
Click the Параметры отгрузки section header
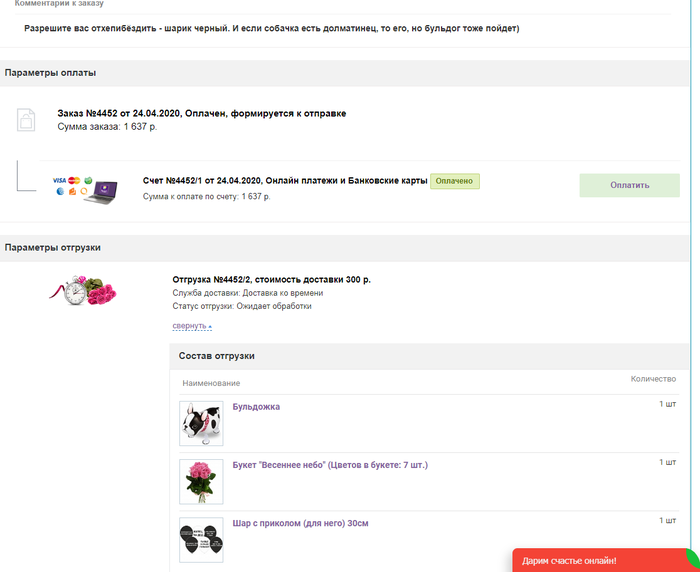pos(53,247)
